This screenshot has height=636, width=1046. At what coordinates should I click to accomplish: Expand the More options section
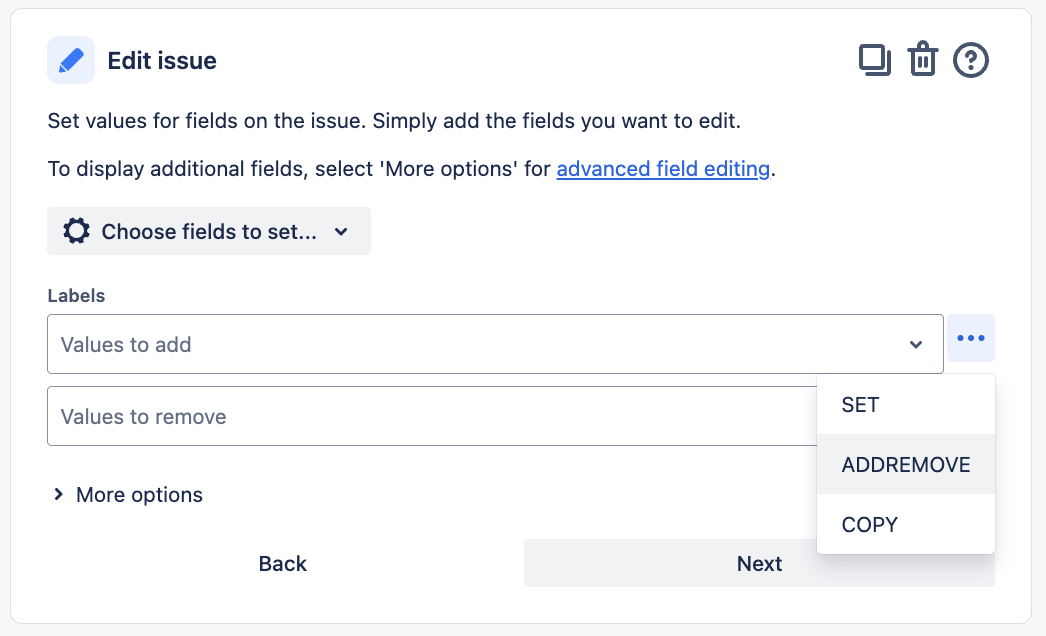139,495
